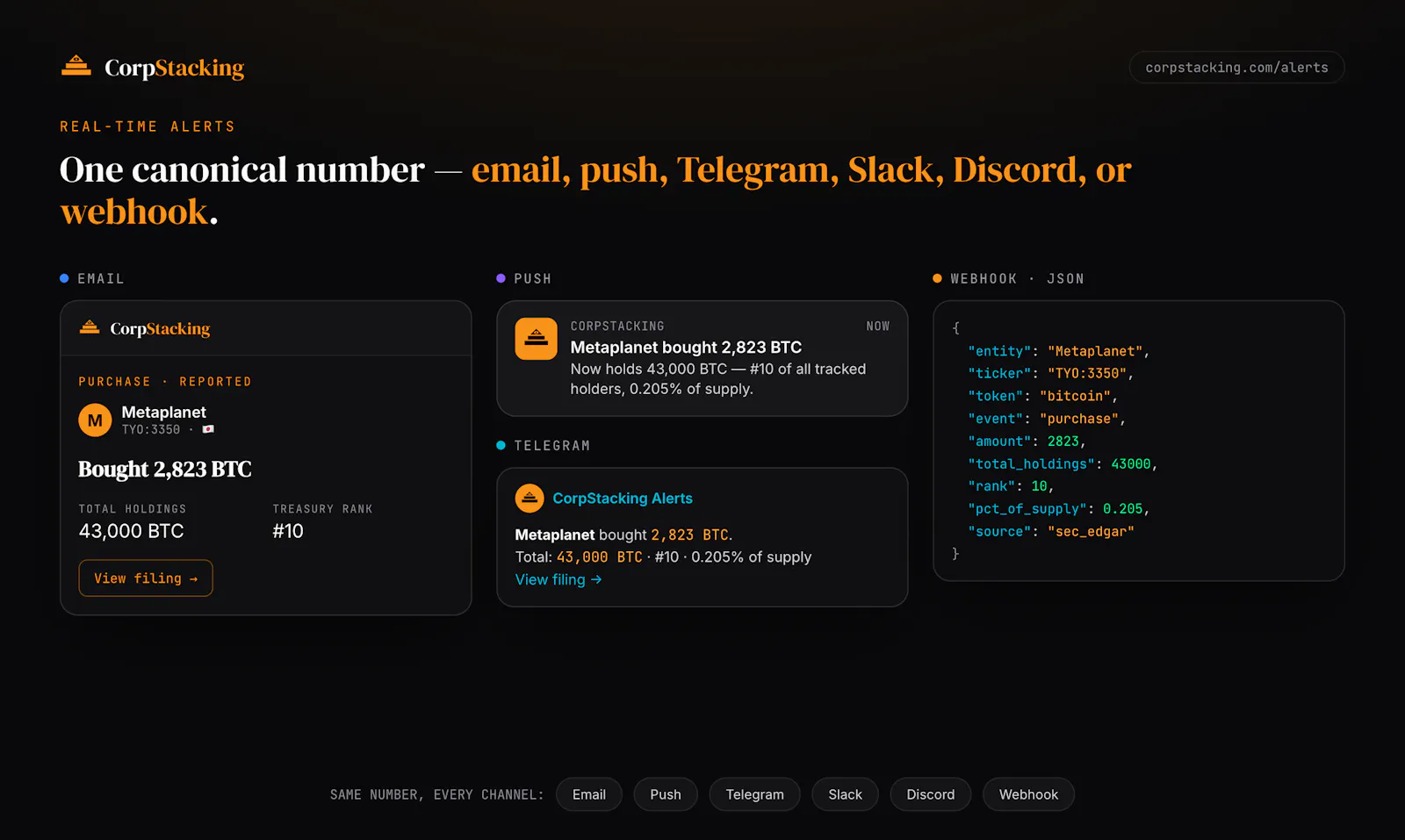The width and height of the screenshot is (1405, 840).
Task: Click the orange push notification app icon
Action: click(536, 339)
